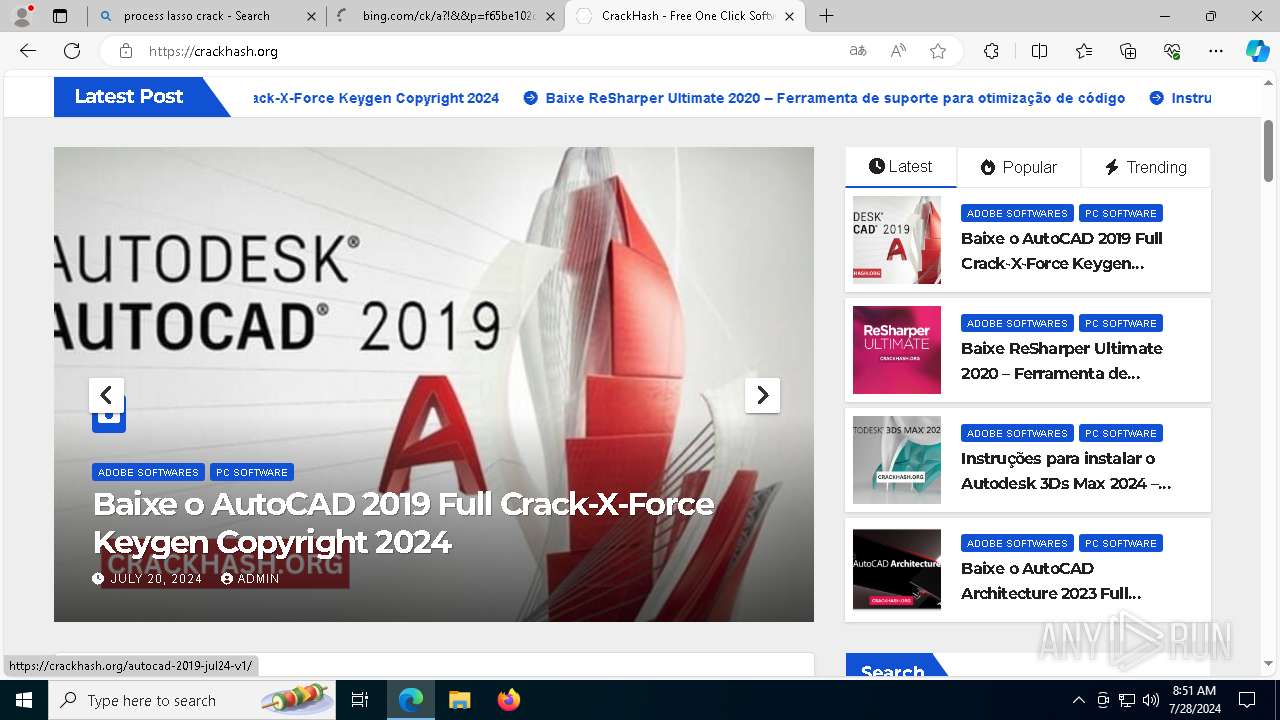Viewport: 1280px width, 720px height.
Task: Toggle split screen view icon
Action: pos(1039,51)
